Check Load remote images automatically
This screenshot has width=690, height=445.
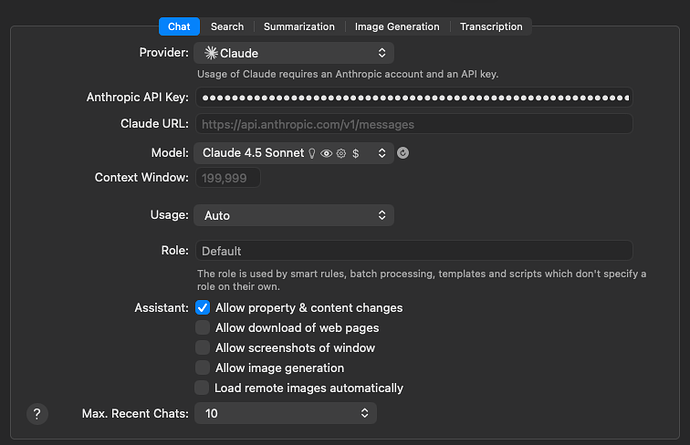pyautogui.click(x=203, y=388)
